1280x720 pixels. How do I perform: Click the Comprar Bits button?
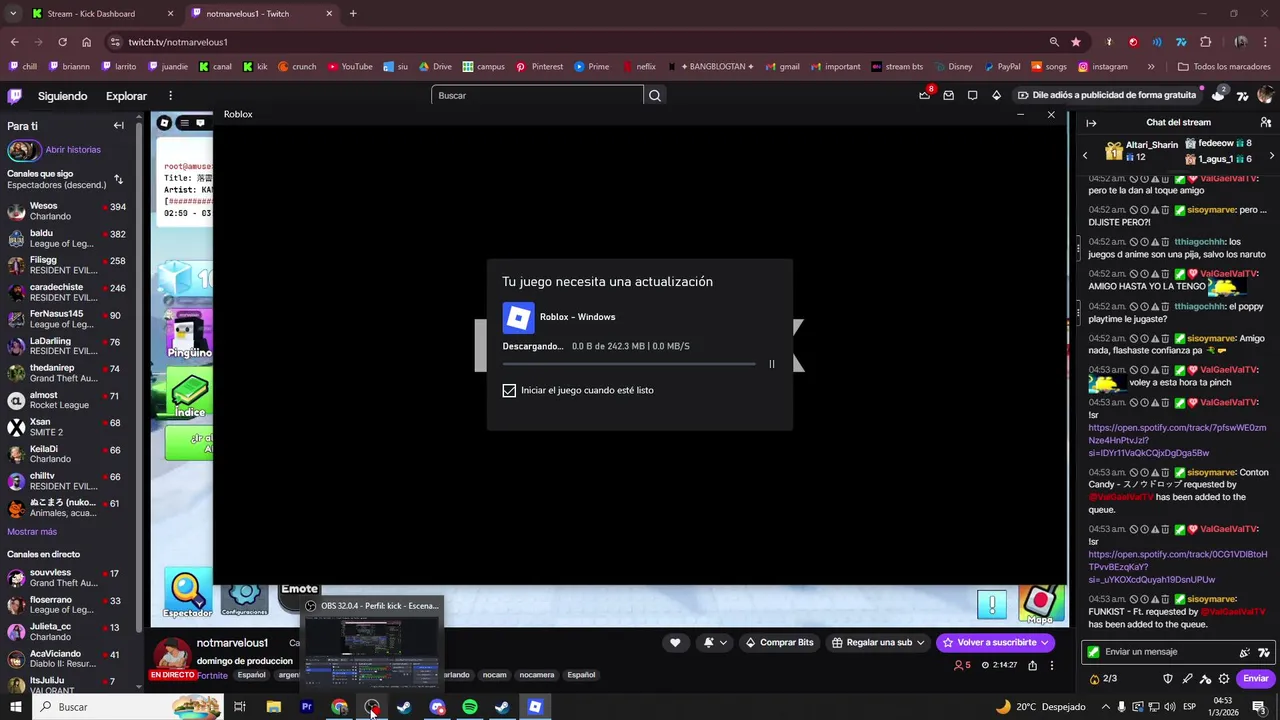point(780,643)
